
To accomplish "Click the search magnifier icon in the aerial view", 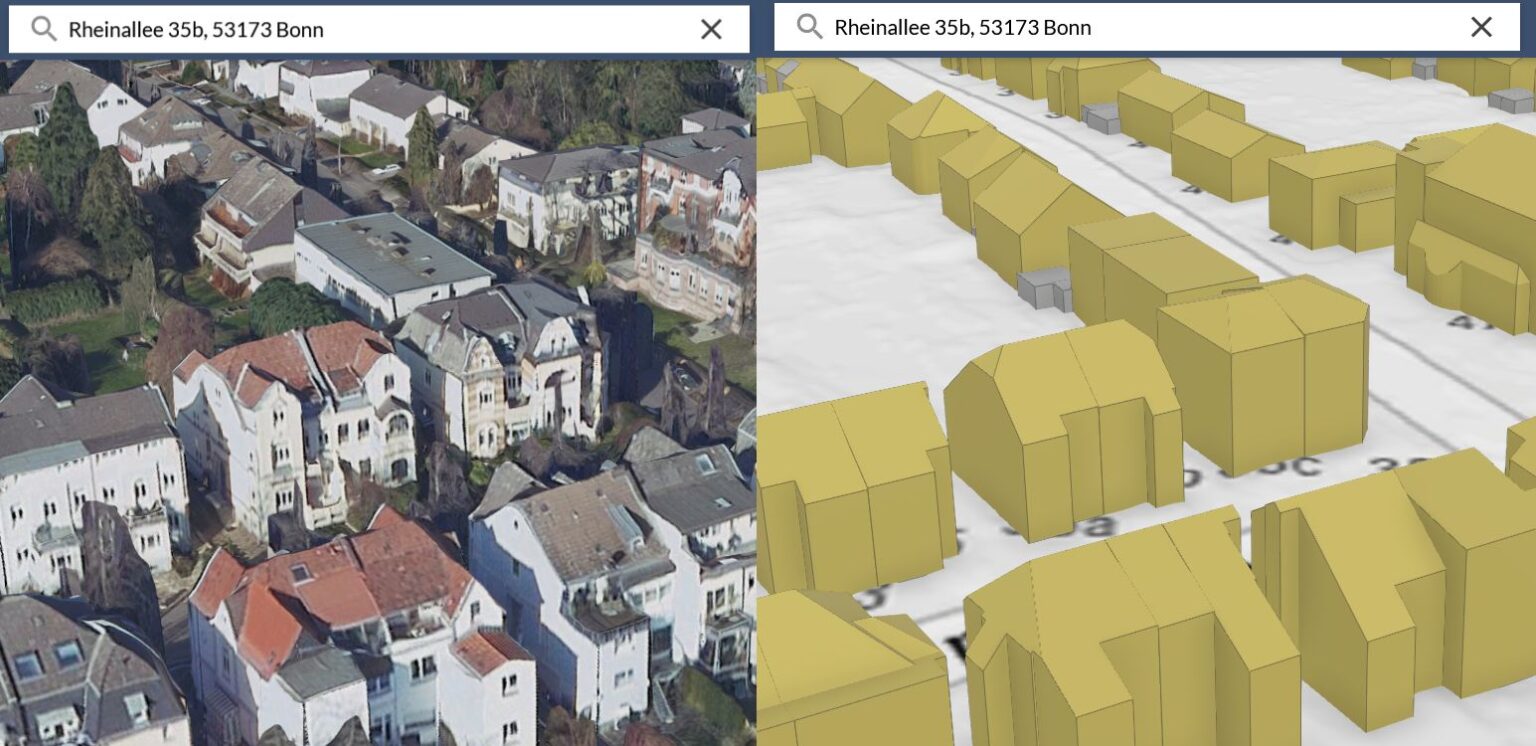I will coord(44,29).
